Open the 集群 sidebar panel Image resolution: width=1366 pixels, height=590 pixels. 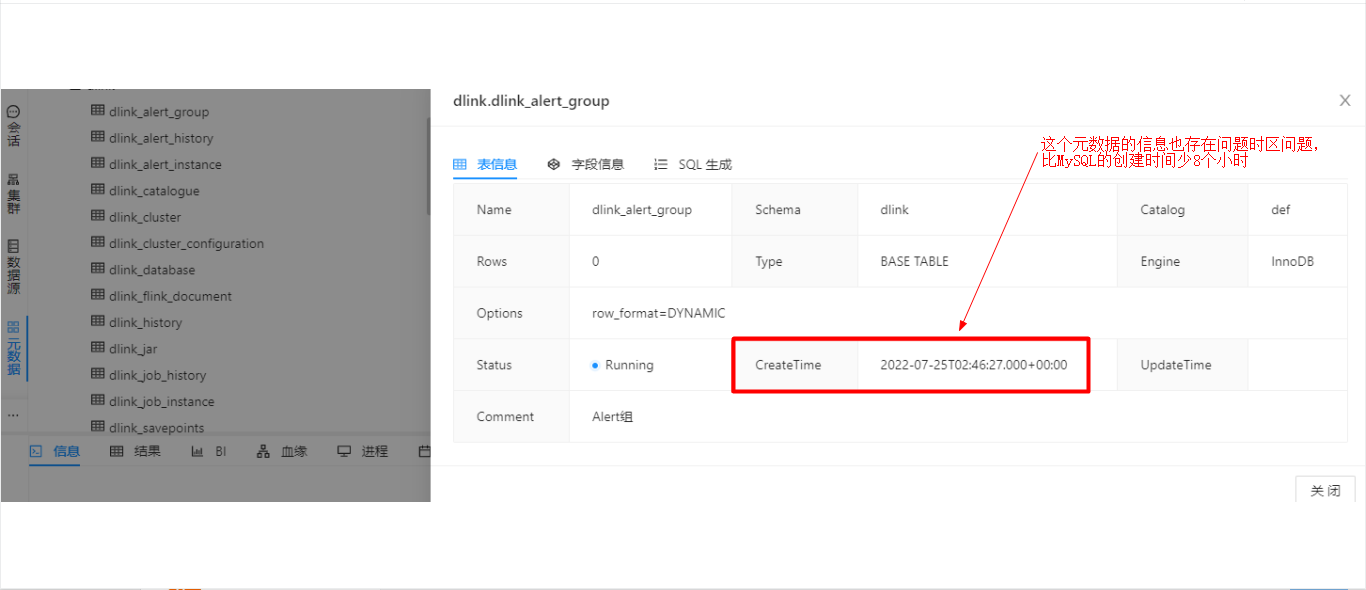[x=13, y=194]
